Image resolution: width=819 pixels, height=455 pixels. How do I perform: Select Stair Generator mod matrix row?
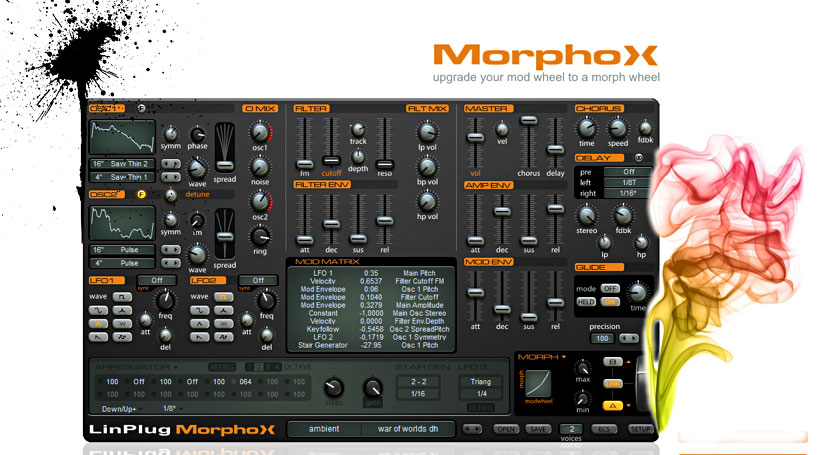pyautogui.click(x=371, y=345)
